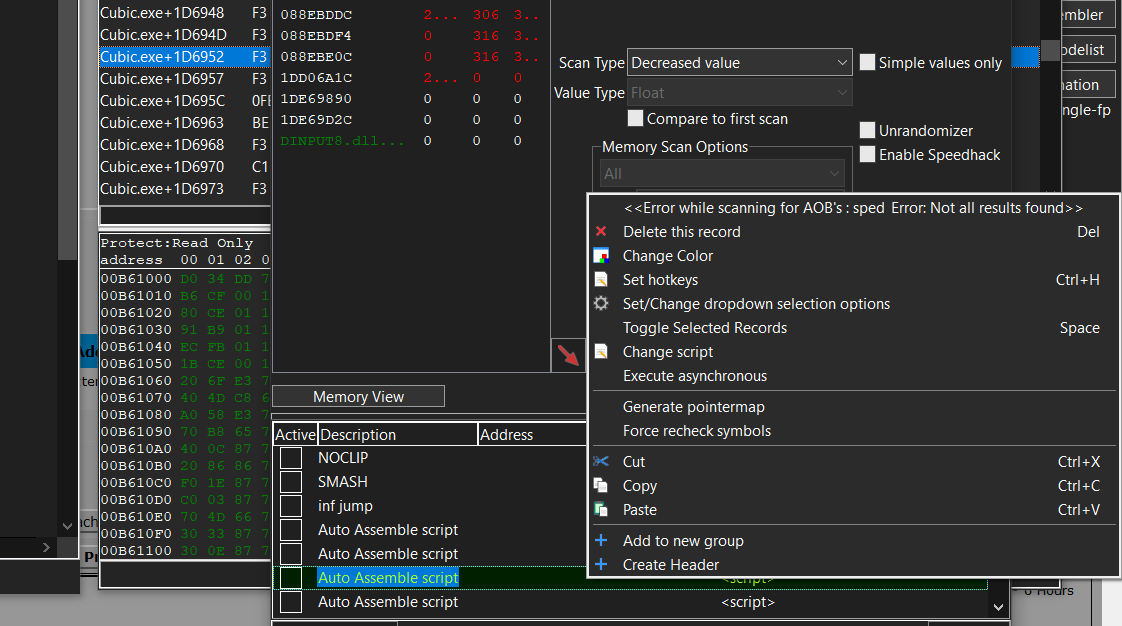Click the red arrow add-address icon
The width and height of the screenshot is (1122, 626).
pyautogui.click(x=568, y=355)
